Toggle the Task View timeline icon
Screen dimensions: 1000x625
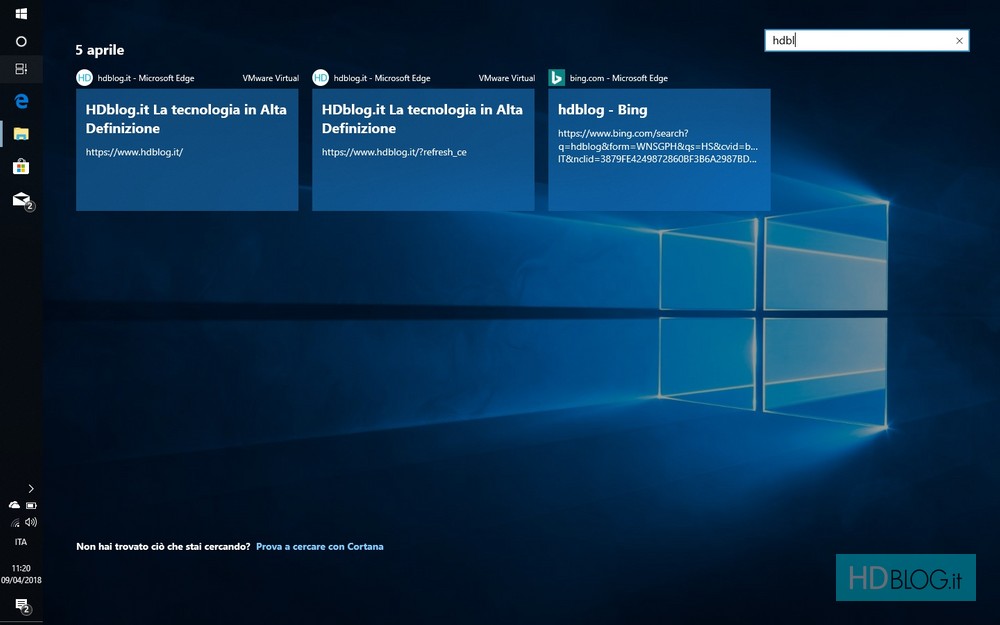tap(21, 69)
